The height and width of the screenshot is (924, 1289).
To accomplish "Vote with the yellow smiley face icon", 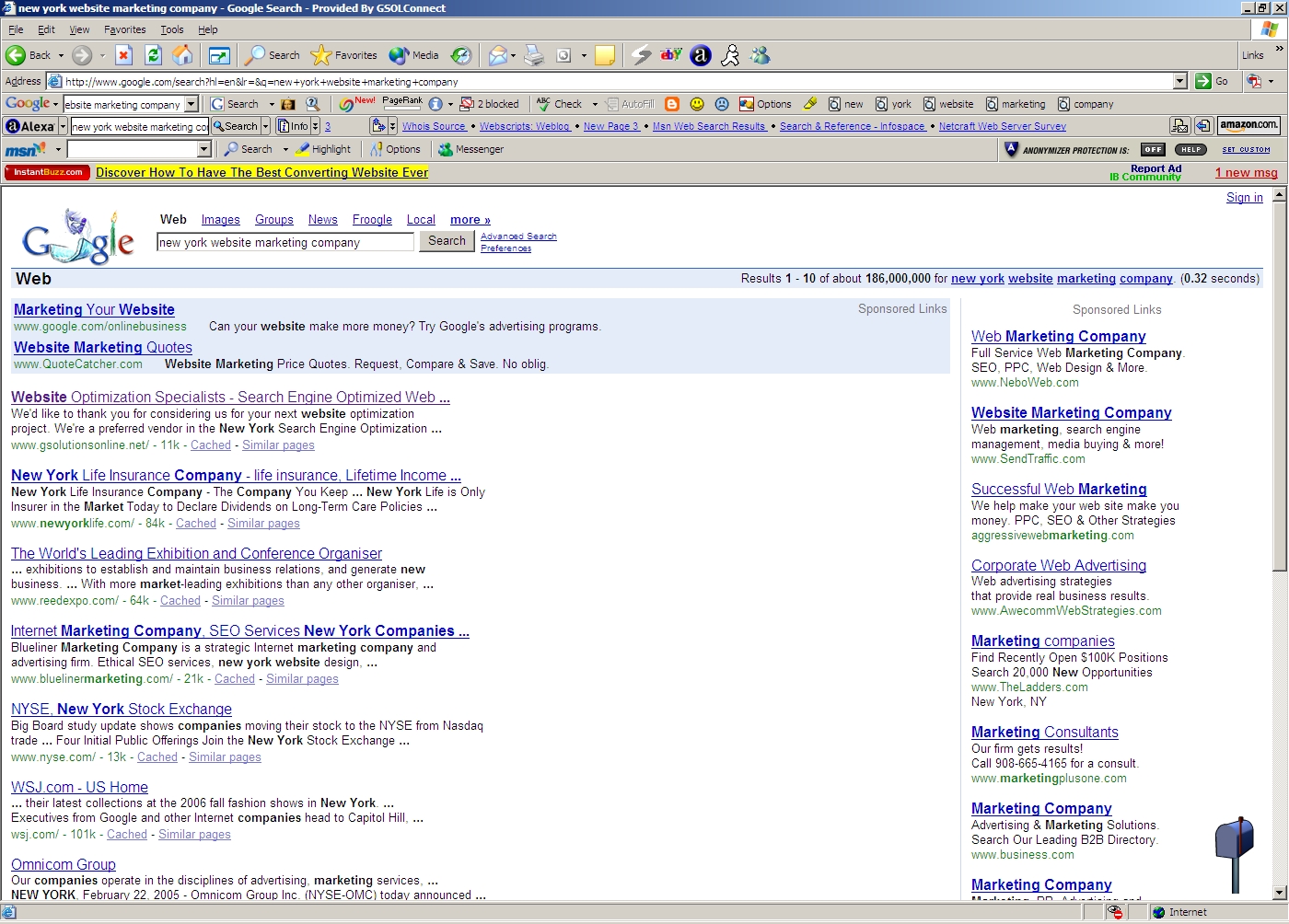I will tap(697, 104).
